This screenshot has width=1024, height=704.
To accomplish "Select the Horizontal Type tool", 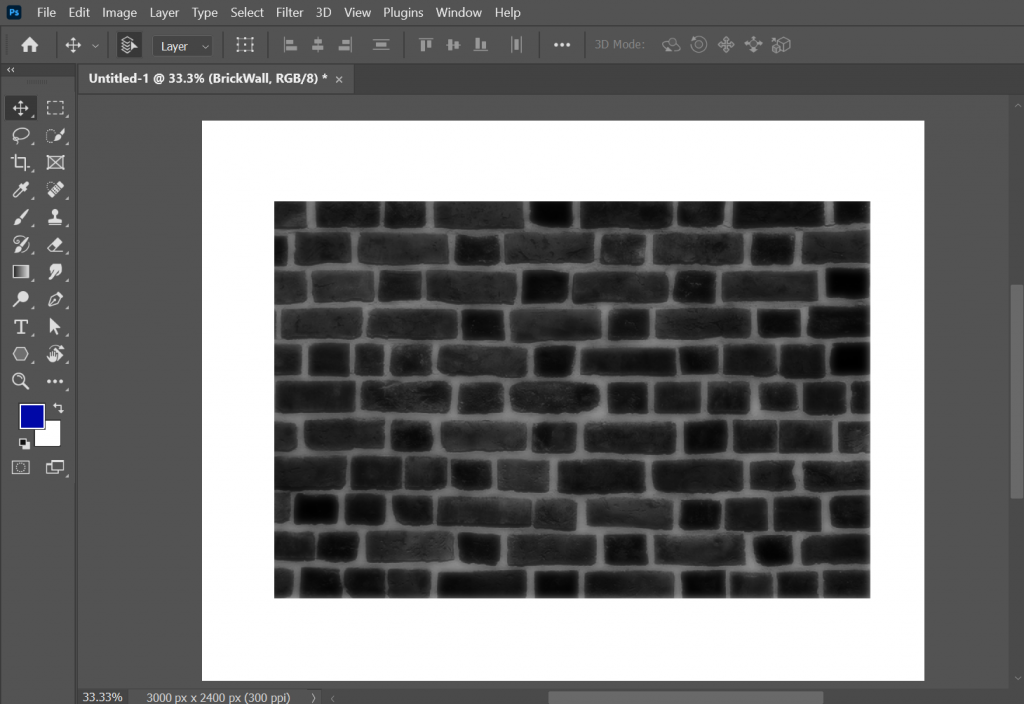I will click(x=20, y=326).
